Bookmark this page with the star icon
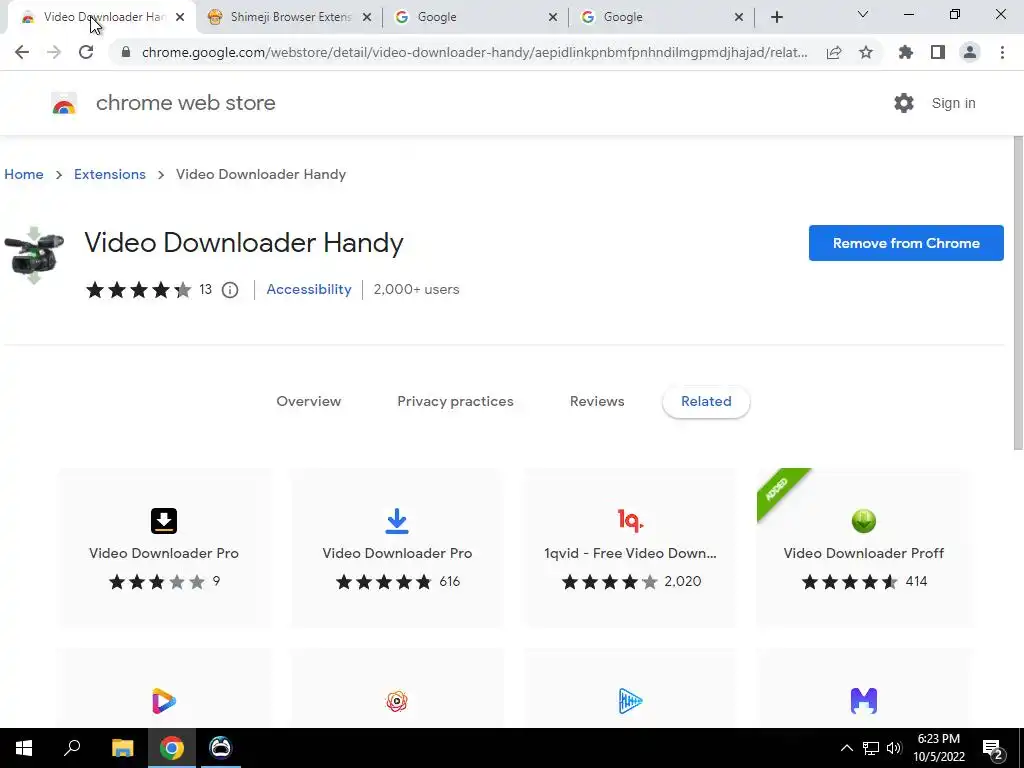The height and width of the screenshot is (768, 1024). 866,52
